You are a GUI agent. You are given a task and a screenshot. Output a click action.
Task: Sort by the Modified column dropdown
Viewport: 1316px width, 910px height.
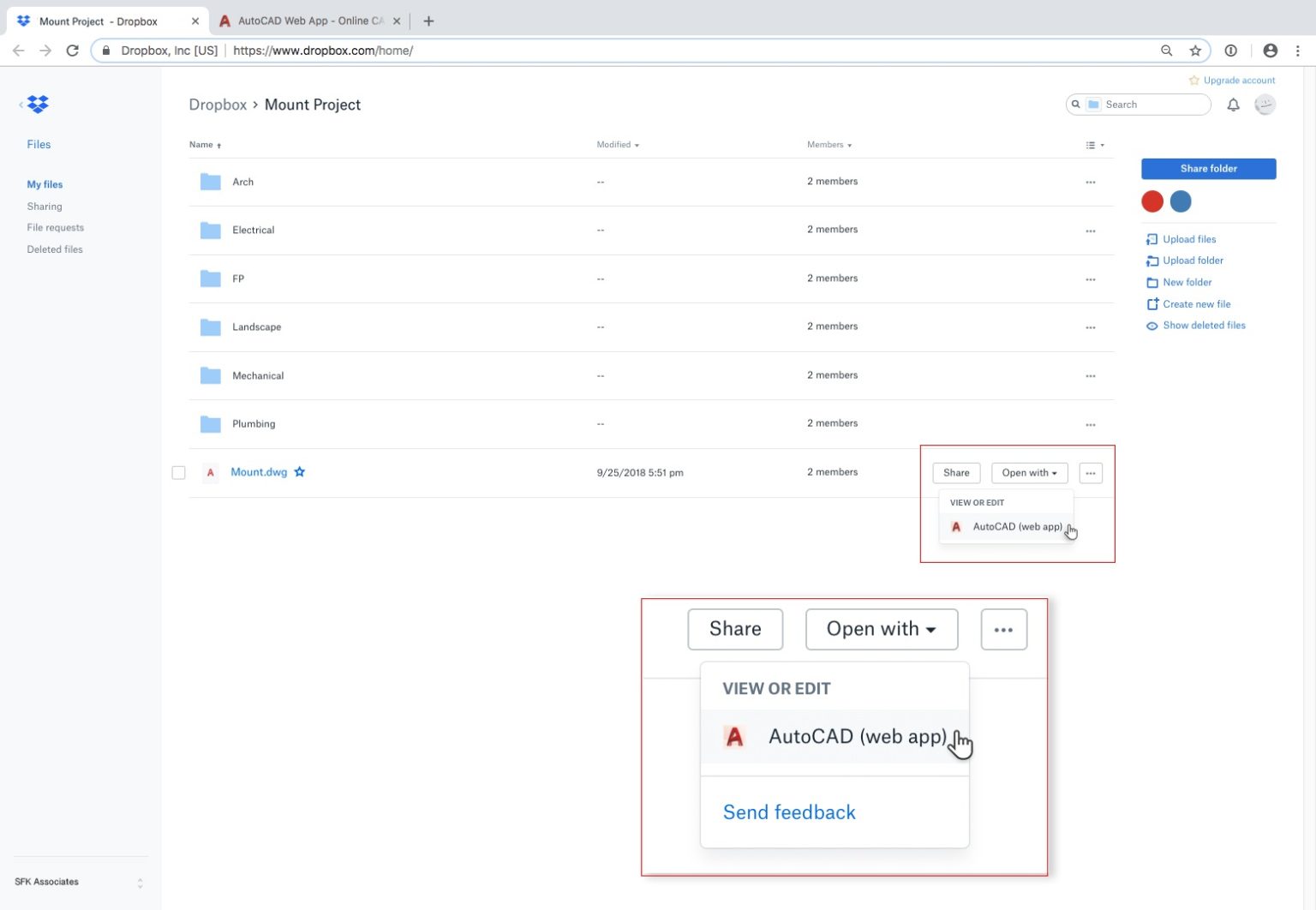[x=618, y=145]
